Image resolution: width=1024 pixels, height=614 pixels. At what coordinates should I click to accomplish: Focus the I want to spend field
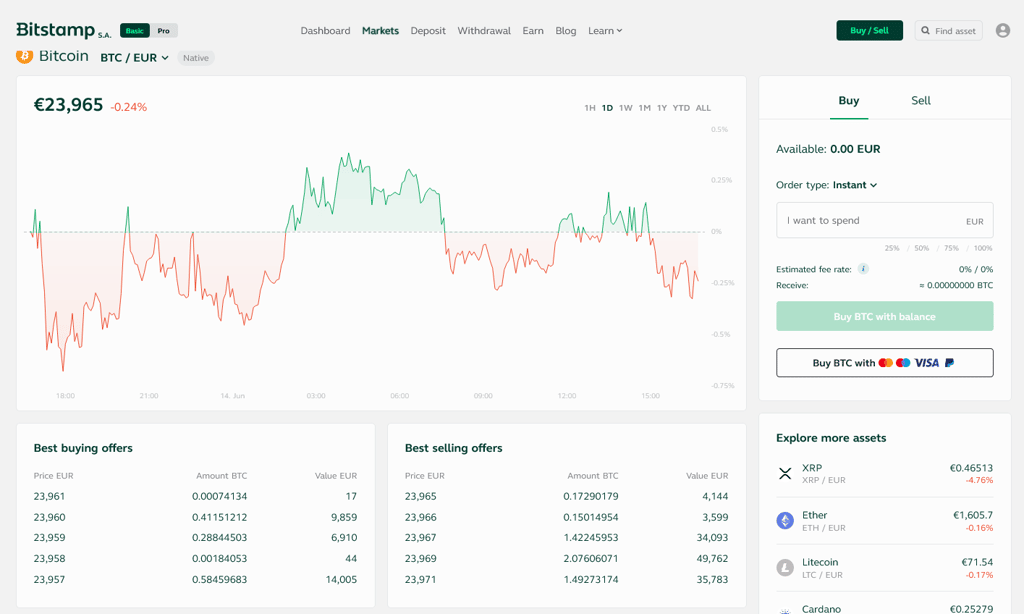coord(884,220)
